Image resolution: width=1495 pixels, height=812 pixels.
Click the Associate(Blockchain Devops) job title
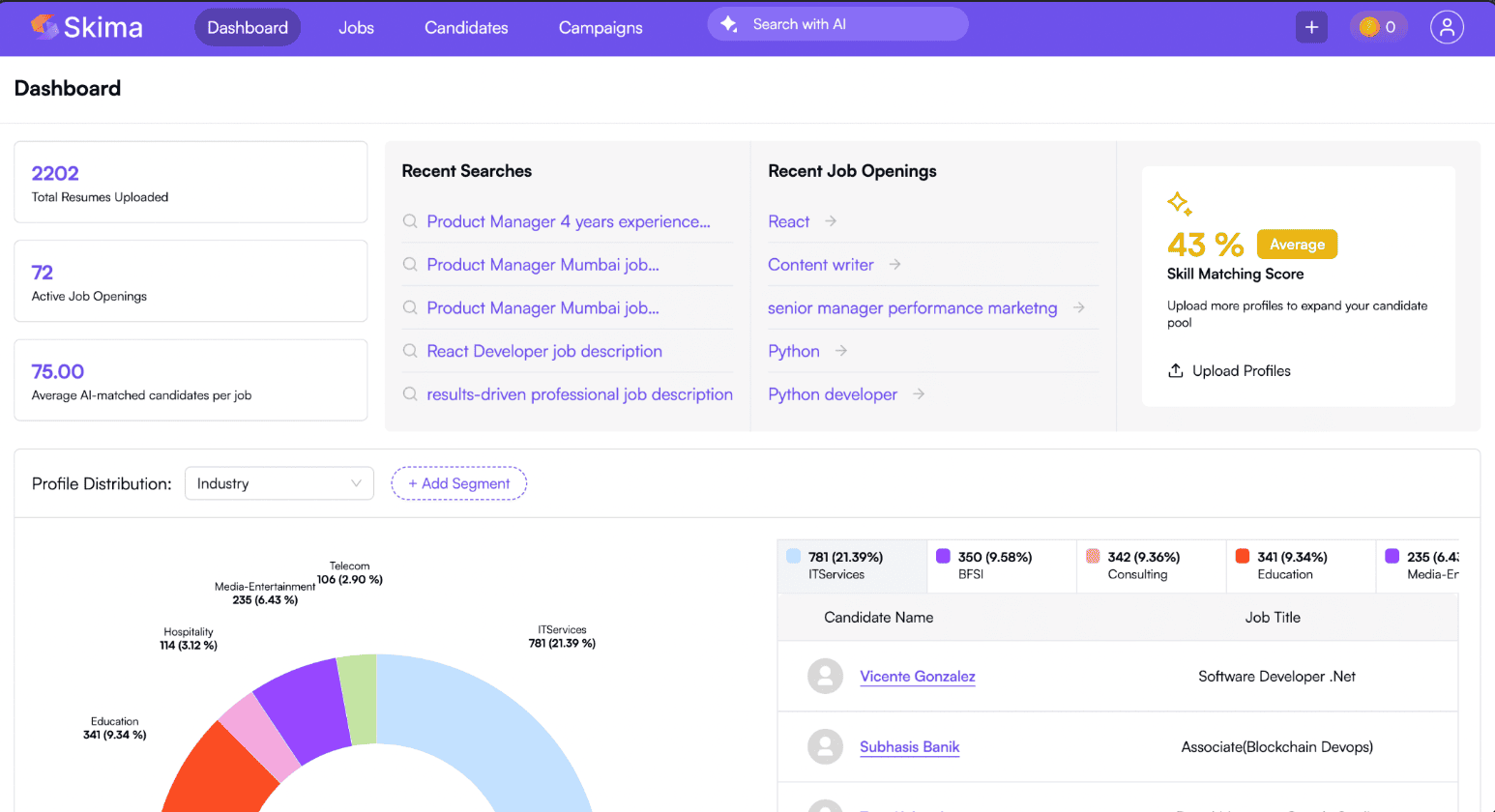click(x=1277, y=746)
